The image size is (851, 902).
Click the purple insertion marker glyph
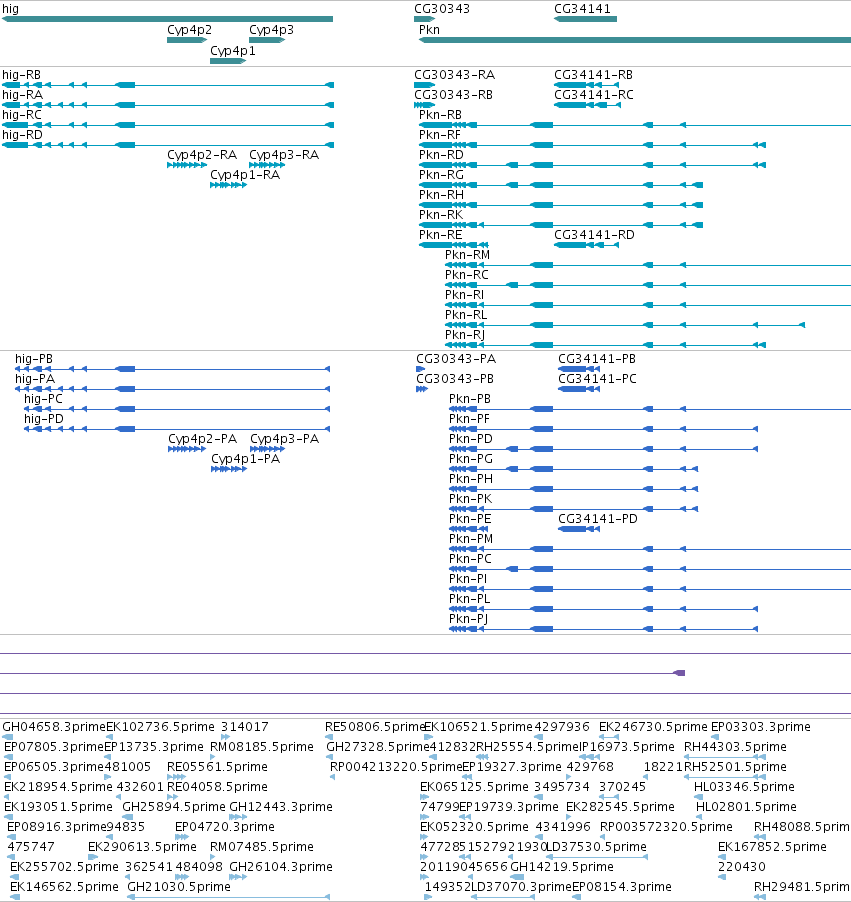(x=680, y=673)
